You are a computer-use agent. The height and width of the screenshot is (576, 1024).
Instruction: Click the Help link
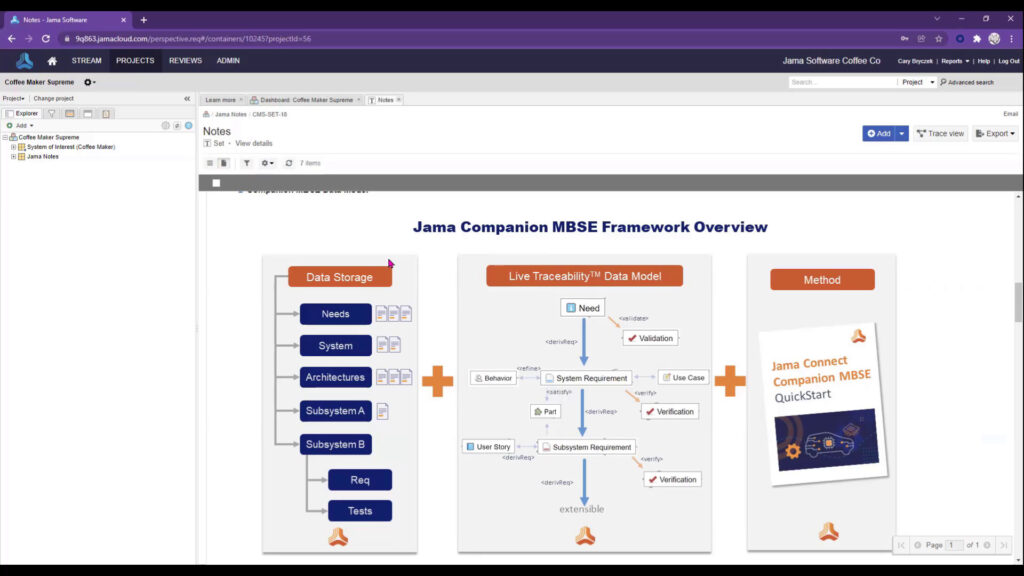pyautogui.click(x=984, y=61)
